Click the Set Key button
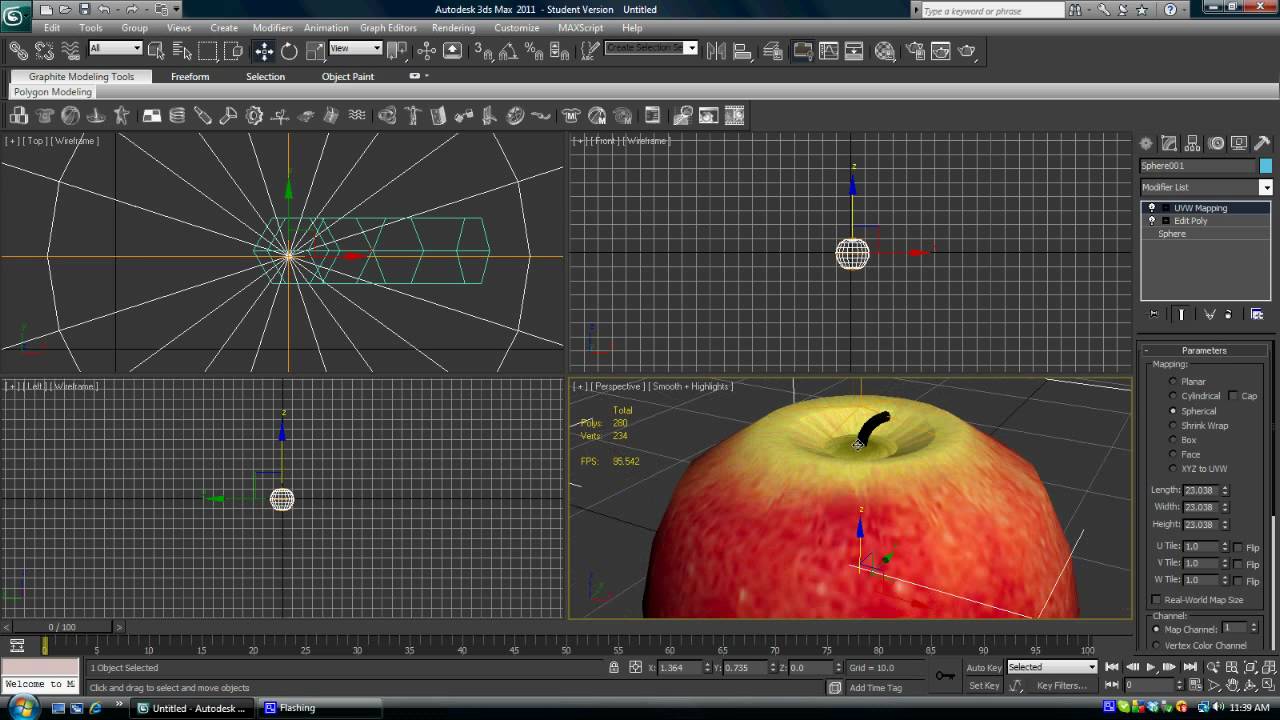This screenshot has width=1280, height=720. pos(983,686)
